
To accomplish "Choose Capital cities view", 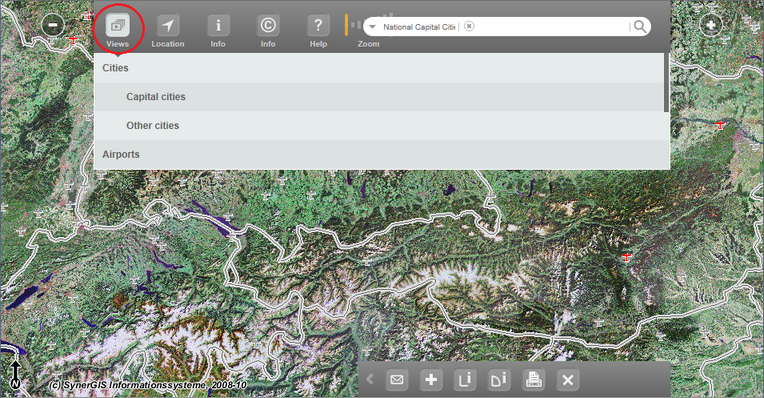I will (379, 96).
